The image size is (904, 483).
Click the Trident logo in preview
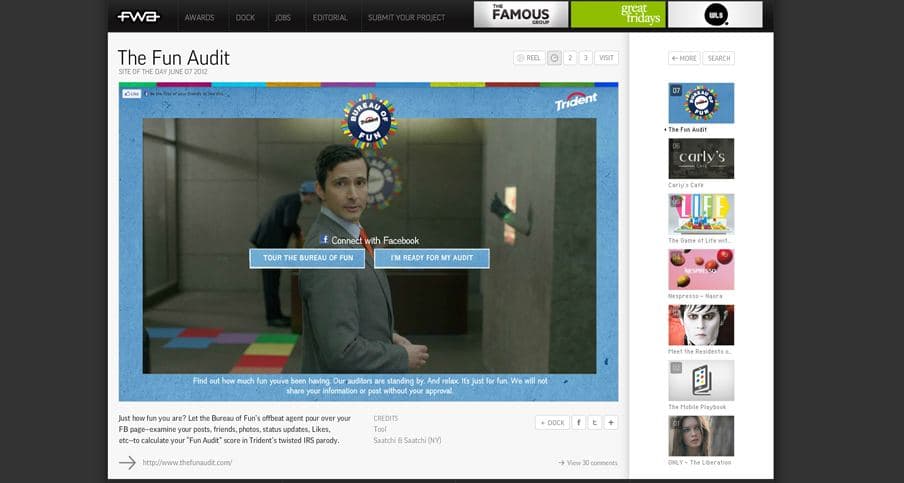pyautogui.click(x=576, y=101)
